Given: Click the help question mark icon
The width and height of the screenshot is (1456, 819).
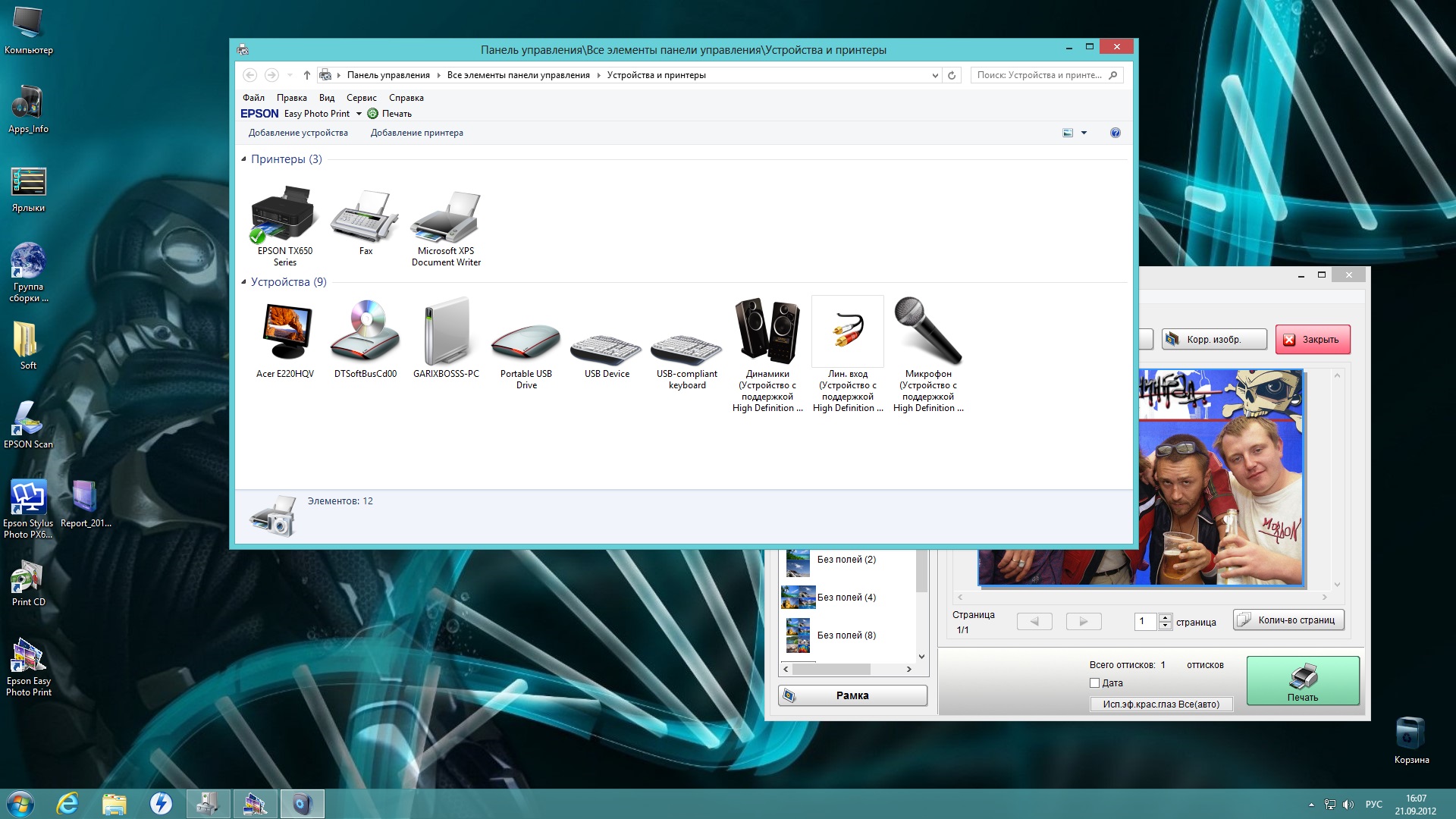Looking at the screenshot, I should (1115, 133).
